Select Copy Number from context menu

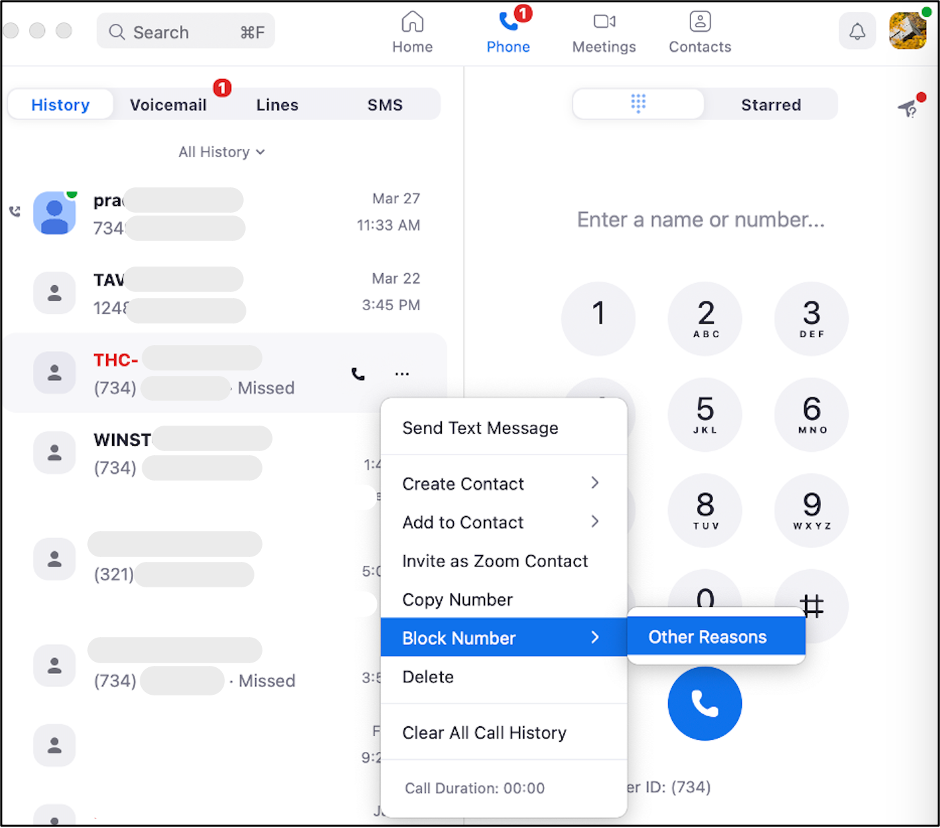[x=457, y=600]
